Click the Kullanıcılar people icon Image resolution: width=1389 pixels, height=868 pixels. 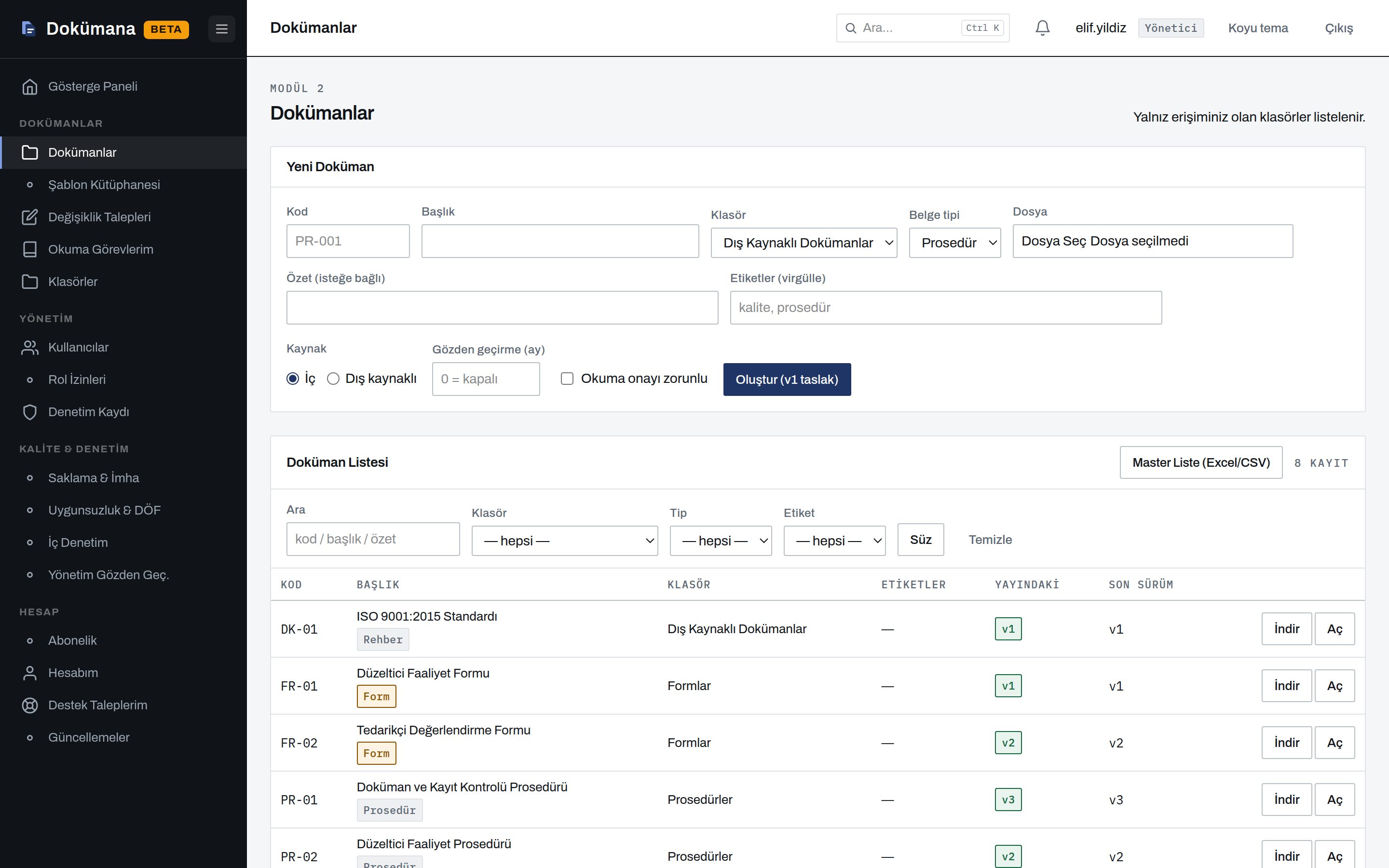pyautogui.click(x=30, y=347)
